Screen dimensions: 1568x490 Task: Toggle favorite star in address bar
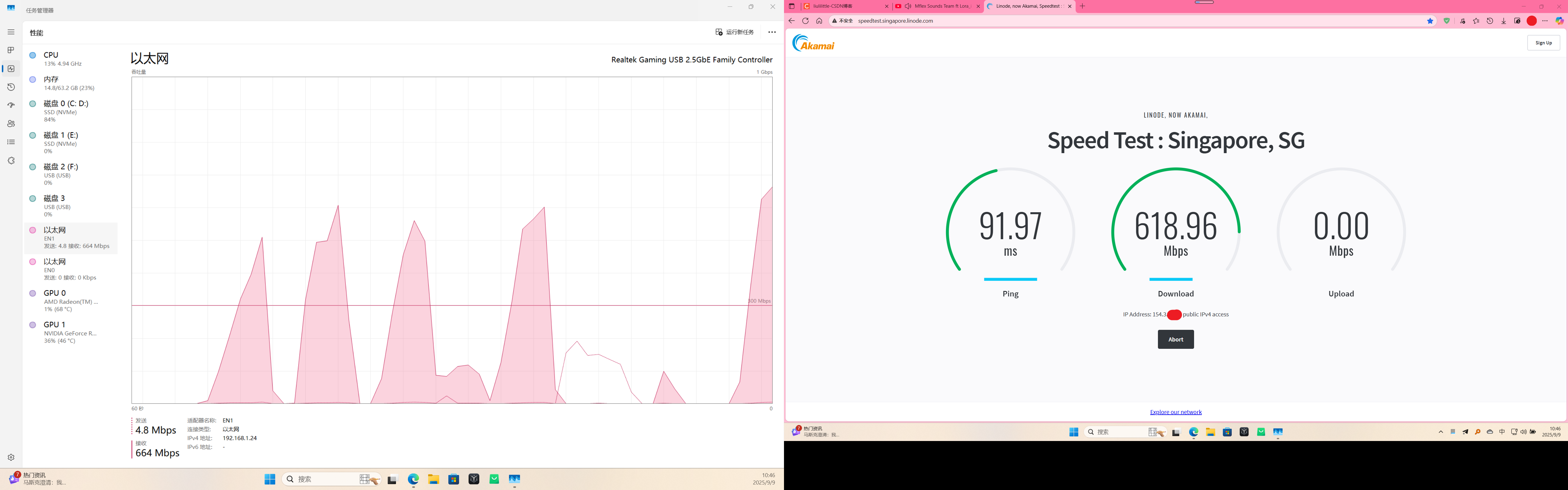1430,21
